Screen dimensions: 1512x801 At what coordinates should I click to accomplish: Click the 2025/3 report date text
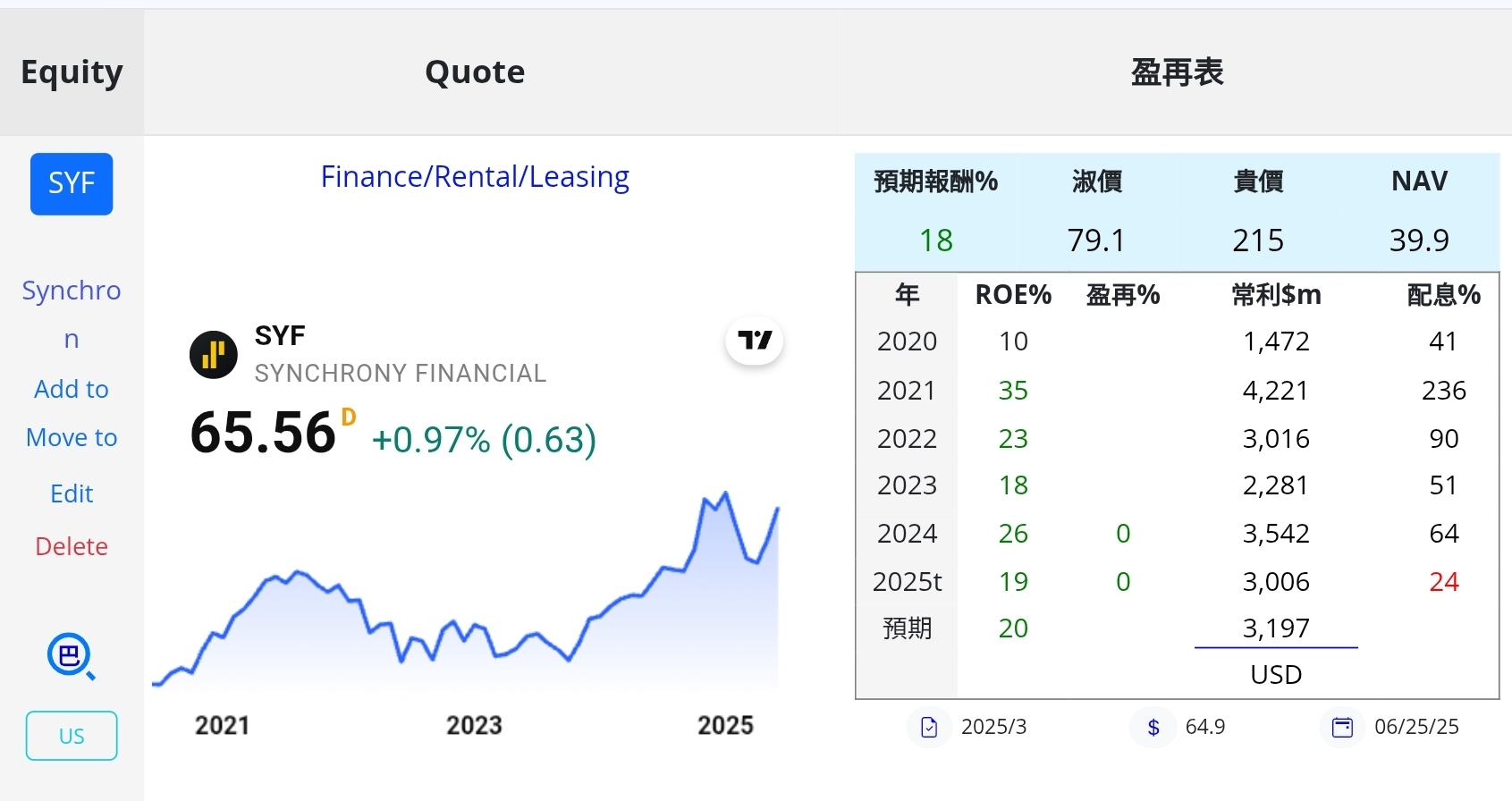pyautogui.click(x=993, y=727)
